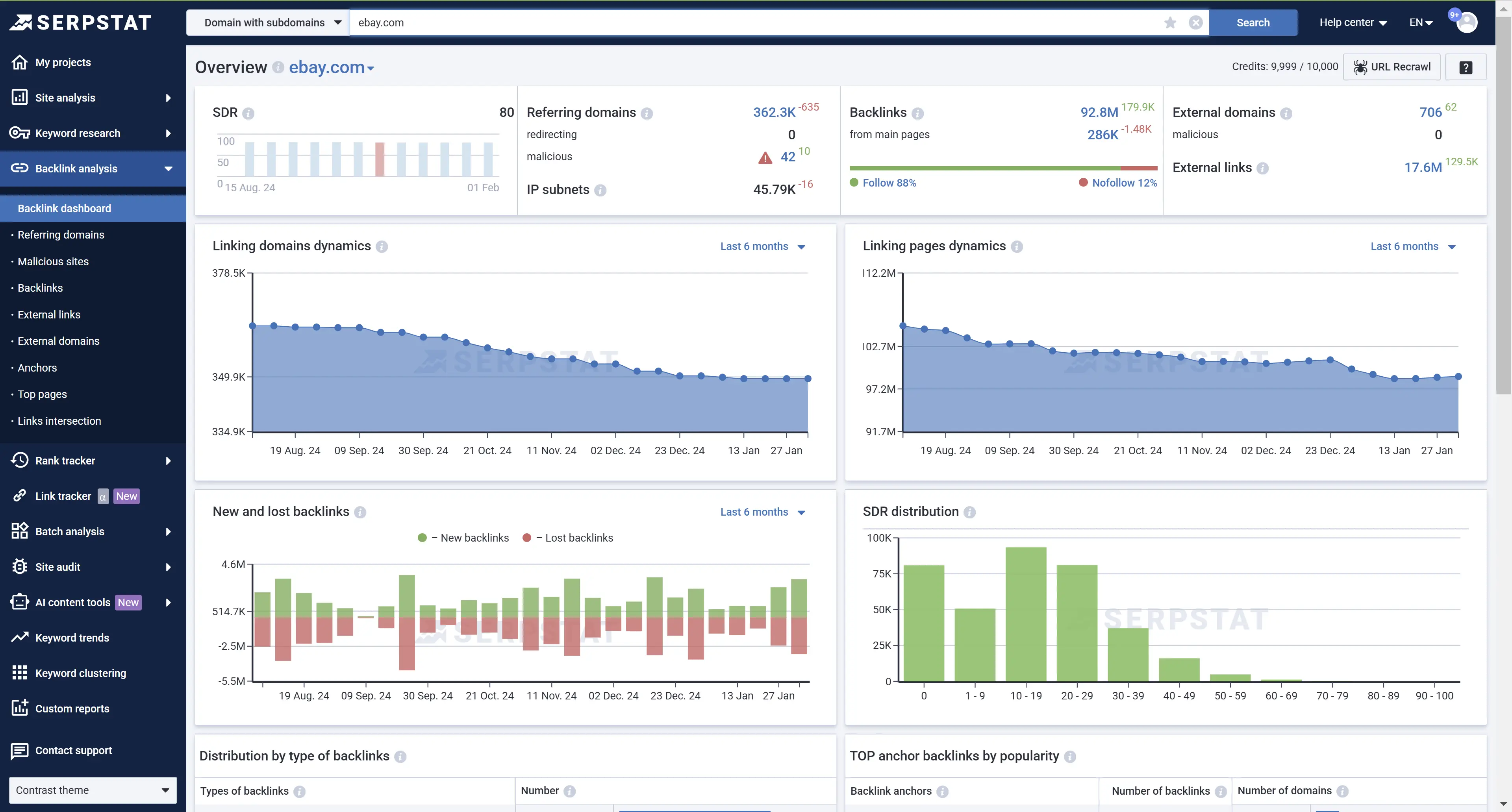1512x812 pixels.
Task: Click the red bar in SDR chart
Action: tap(380, 159)
